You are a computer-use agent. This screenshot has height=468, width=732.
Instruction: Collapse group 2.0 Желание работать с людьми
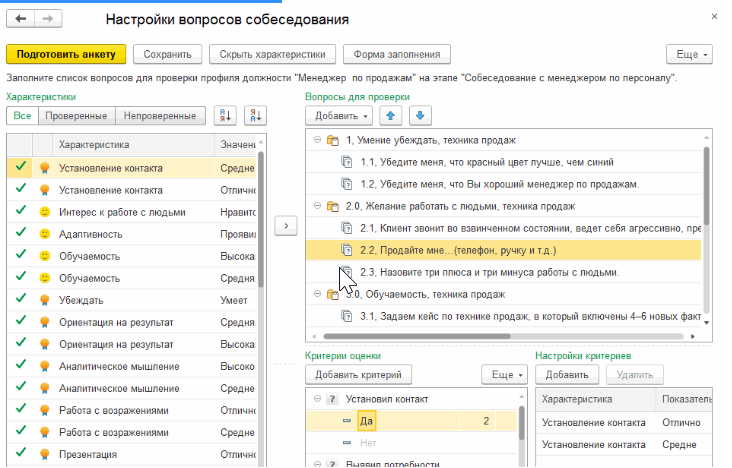pos(317,206)
